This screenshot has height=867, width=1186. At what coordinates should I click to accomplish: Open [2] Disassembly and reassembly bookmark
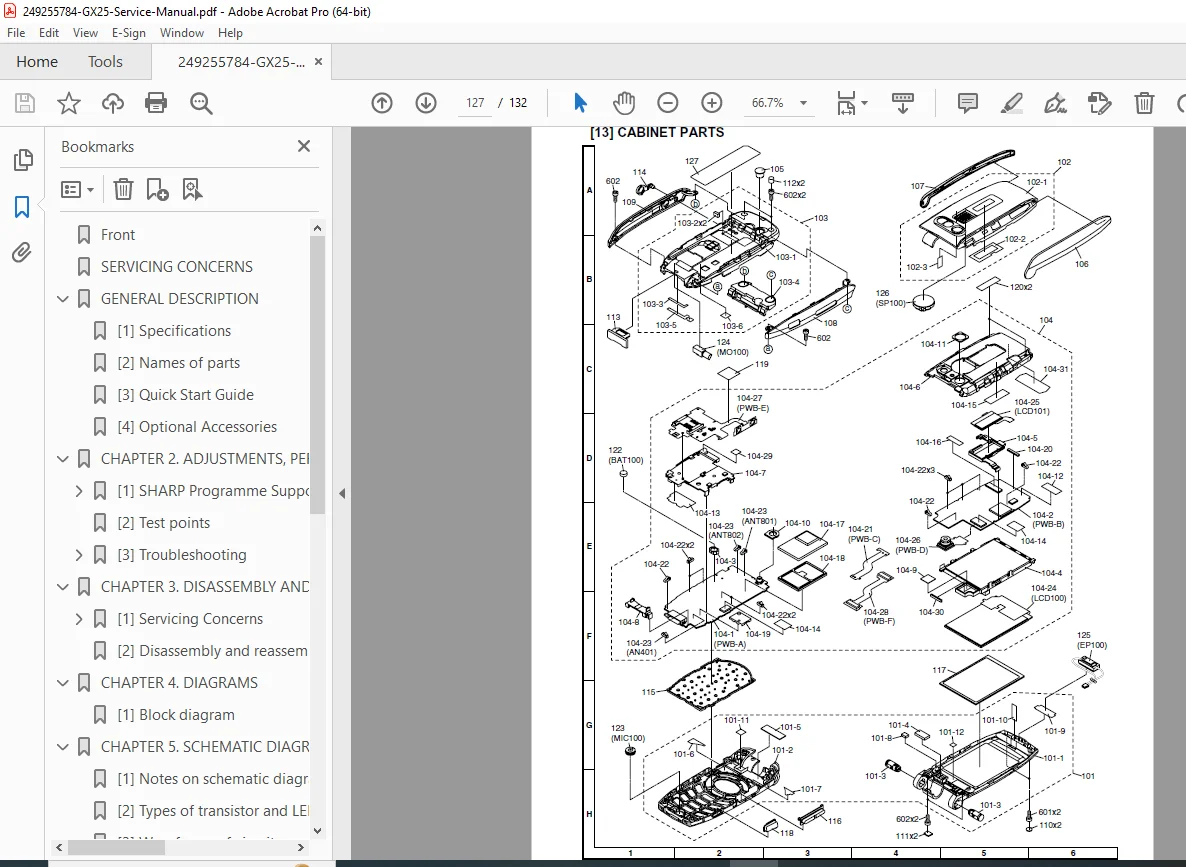tap(212, 651)
